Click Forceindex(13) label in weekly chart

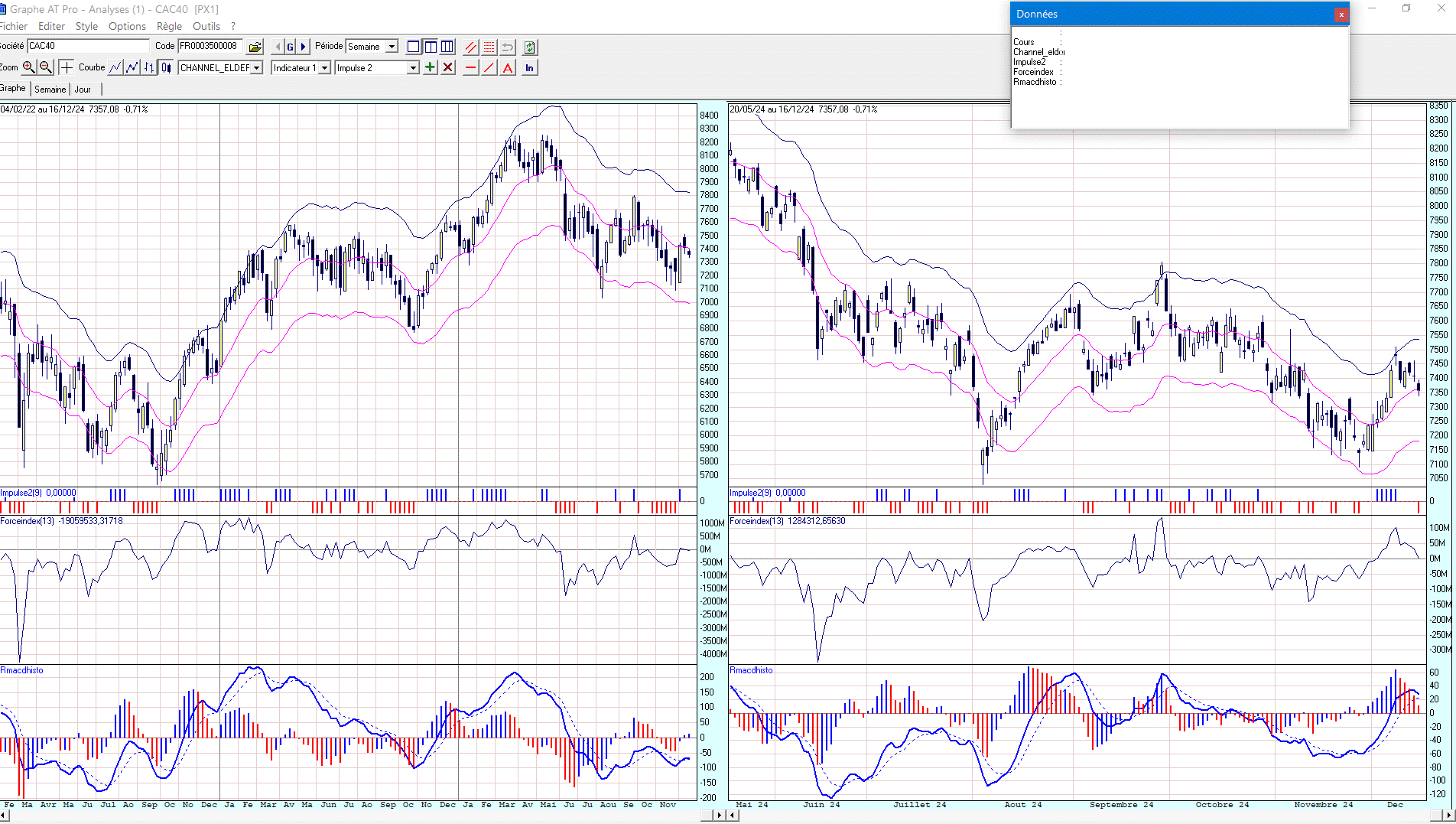click(61, 521)
